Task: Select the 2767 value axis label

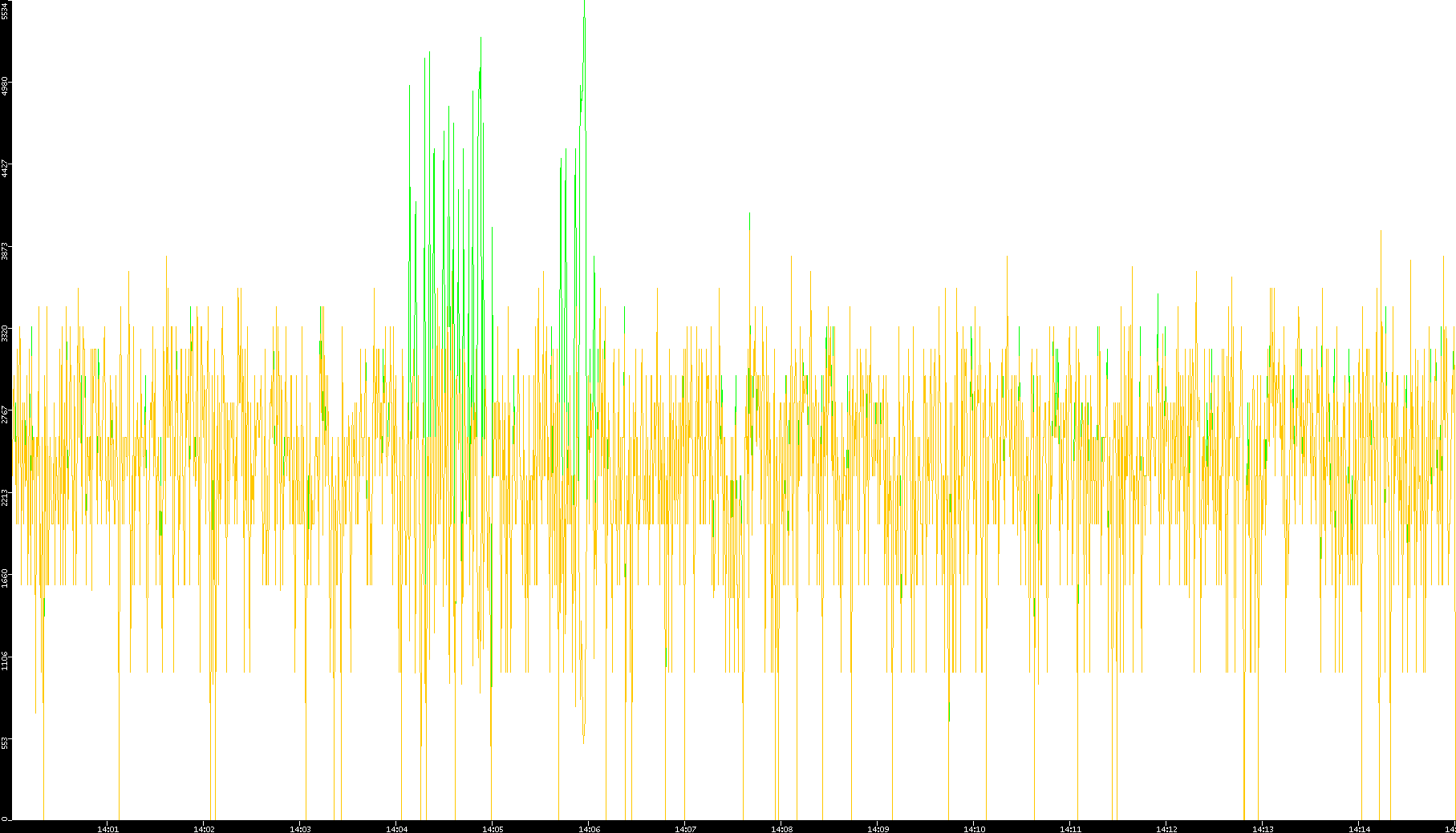Action: click(5, 414)
